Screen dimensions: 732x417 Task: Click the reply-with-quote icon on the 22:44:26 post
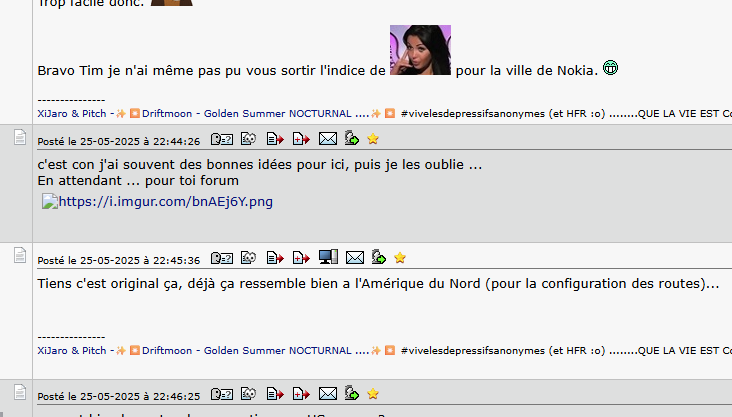coord(275,139)
